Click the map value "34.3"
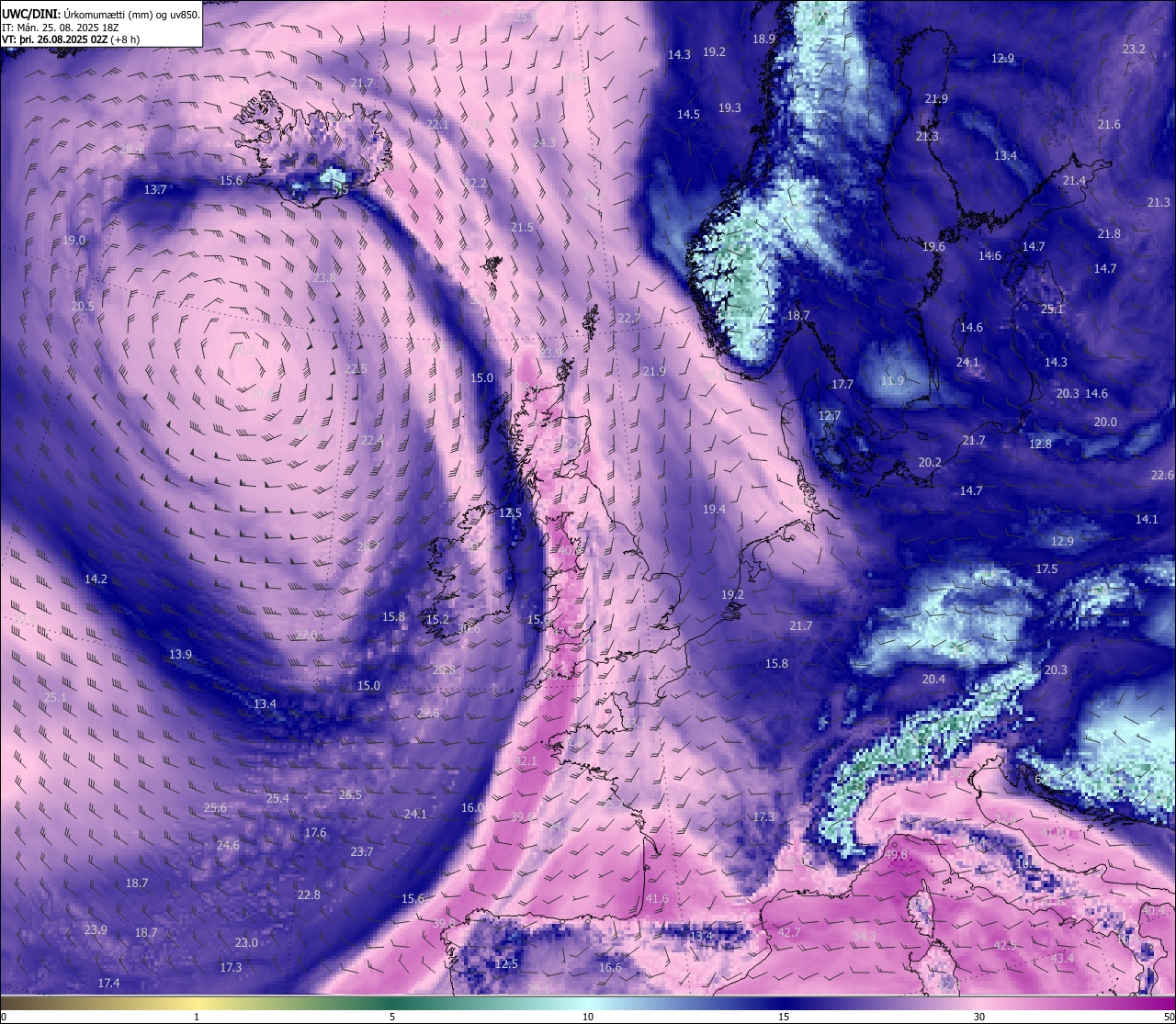Viewport: 1176px width, 1024px height. (x=865, y=936)
